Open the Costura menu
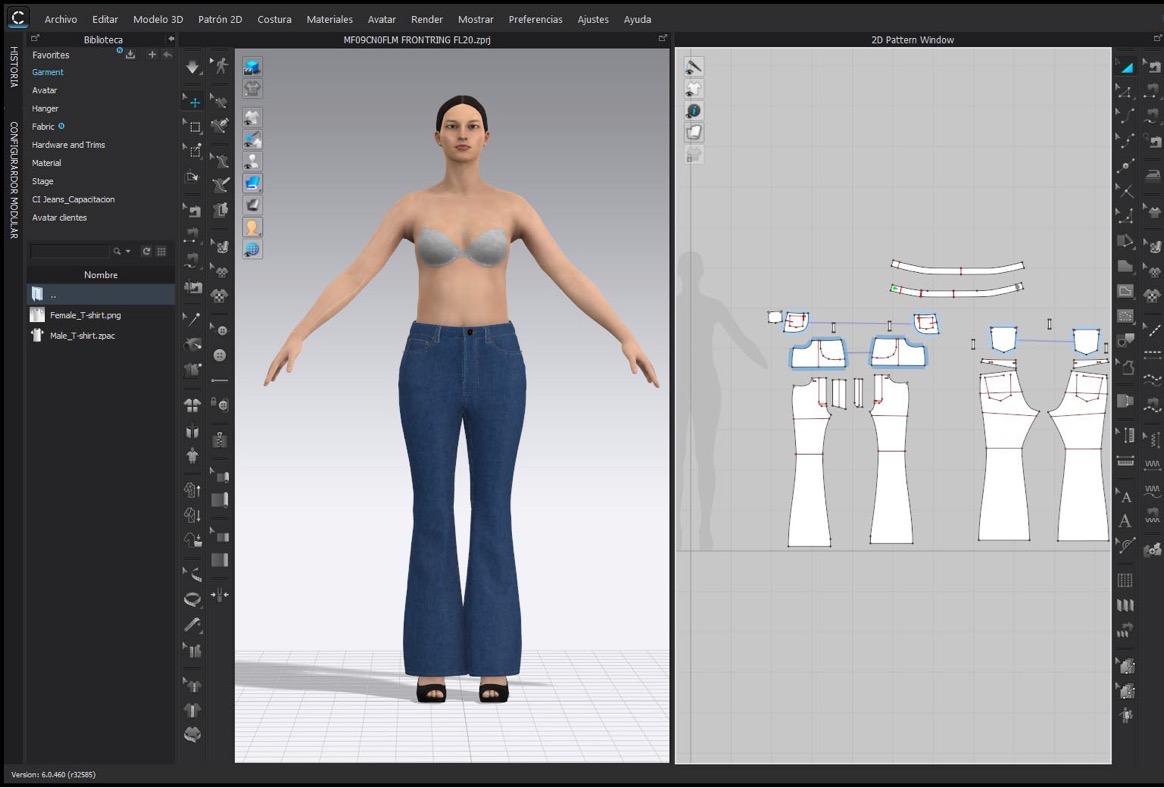Screen dimensions: 1164x788 (x=274, y=19)
